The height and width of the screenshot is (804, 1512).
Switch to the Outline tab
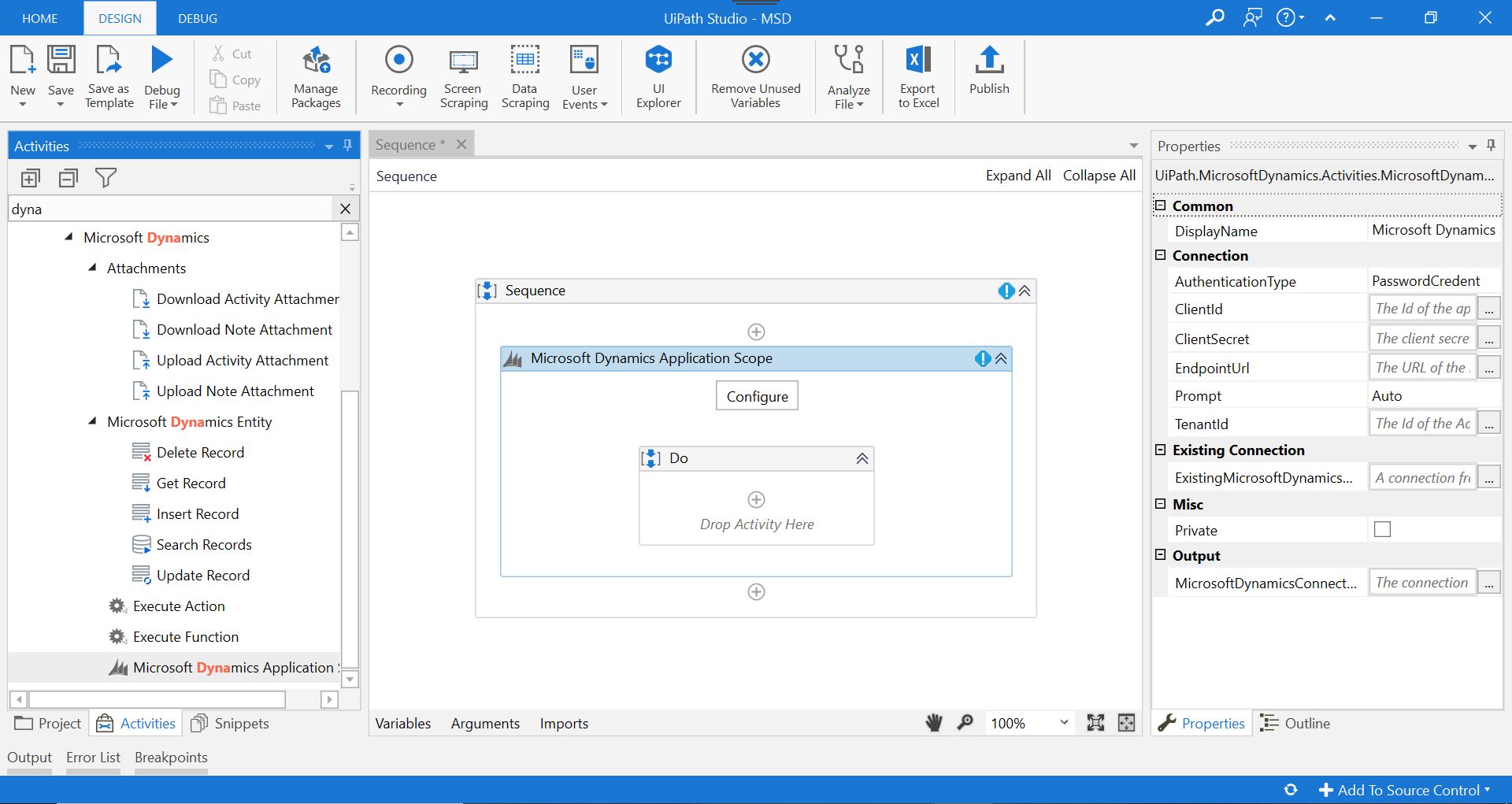[x=1295, y=723]
